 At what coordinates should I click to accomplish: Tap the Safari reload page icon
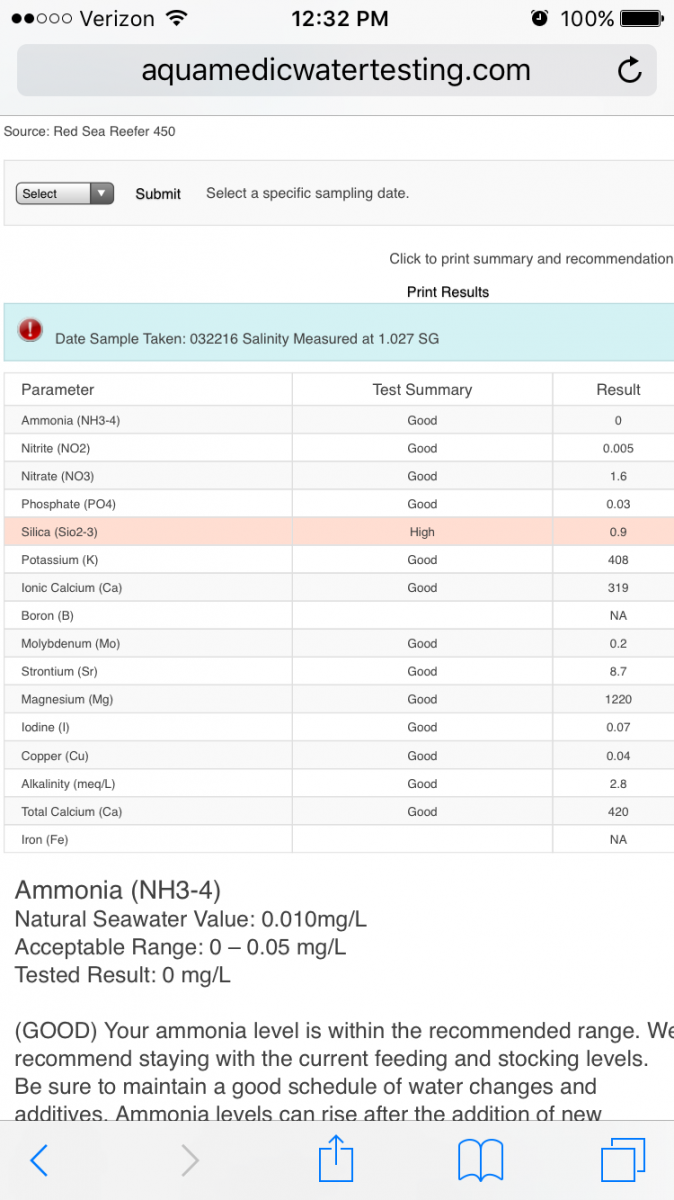[x=629, y=70]
